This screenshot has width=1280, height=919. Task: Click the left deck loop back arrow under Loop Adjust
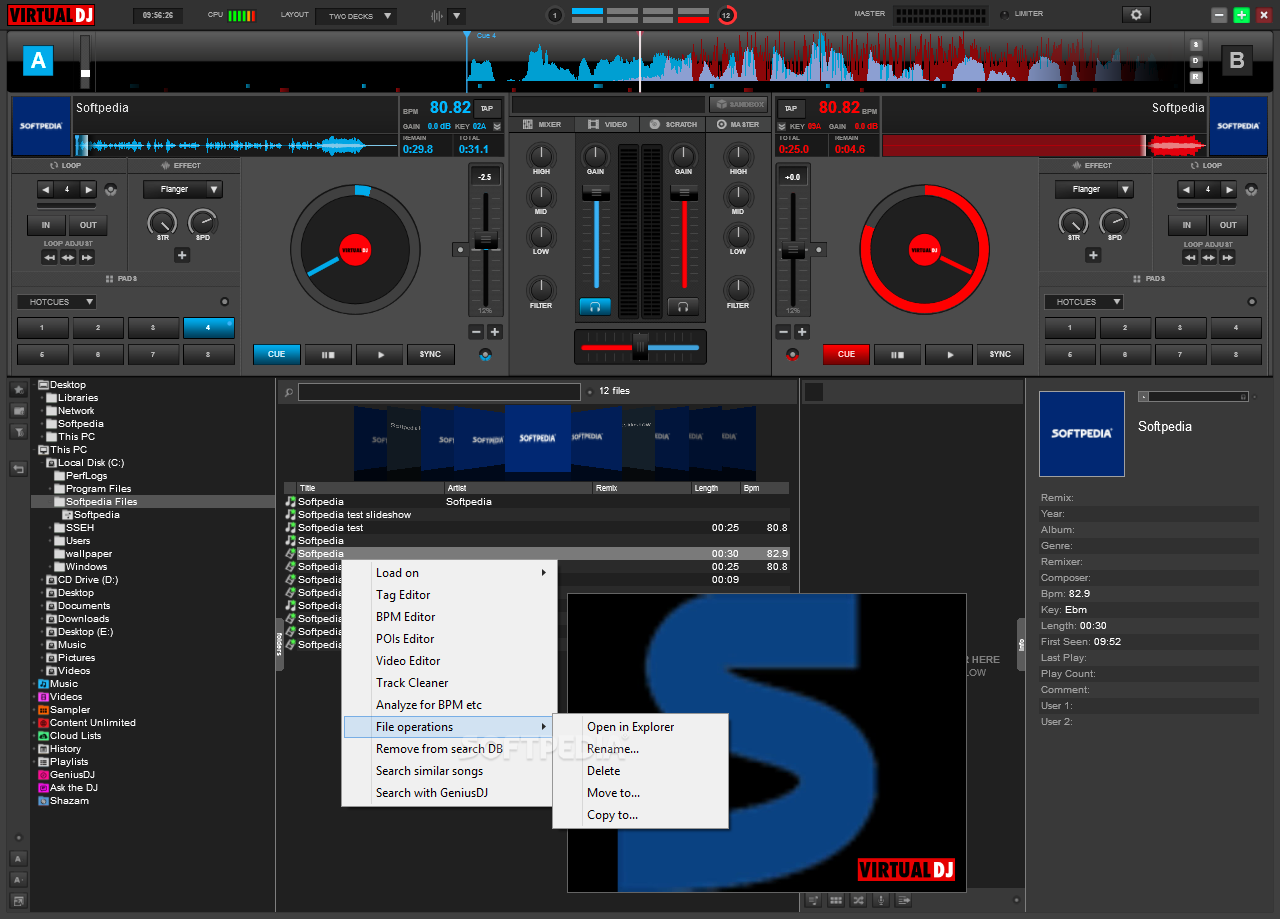[x=48, y=257]
